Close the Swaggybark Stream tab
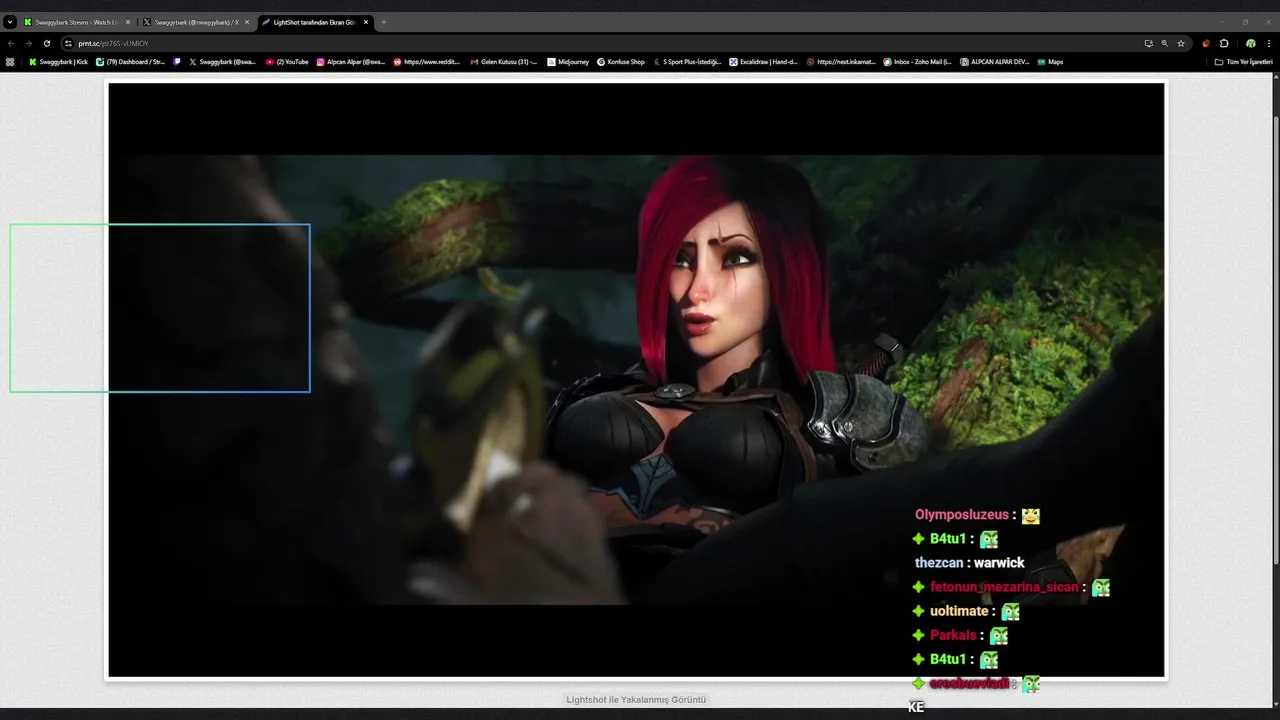The image size is (1280, 720). (128, 22)
